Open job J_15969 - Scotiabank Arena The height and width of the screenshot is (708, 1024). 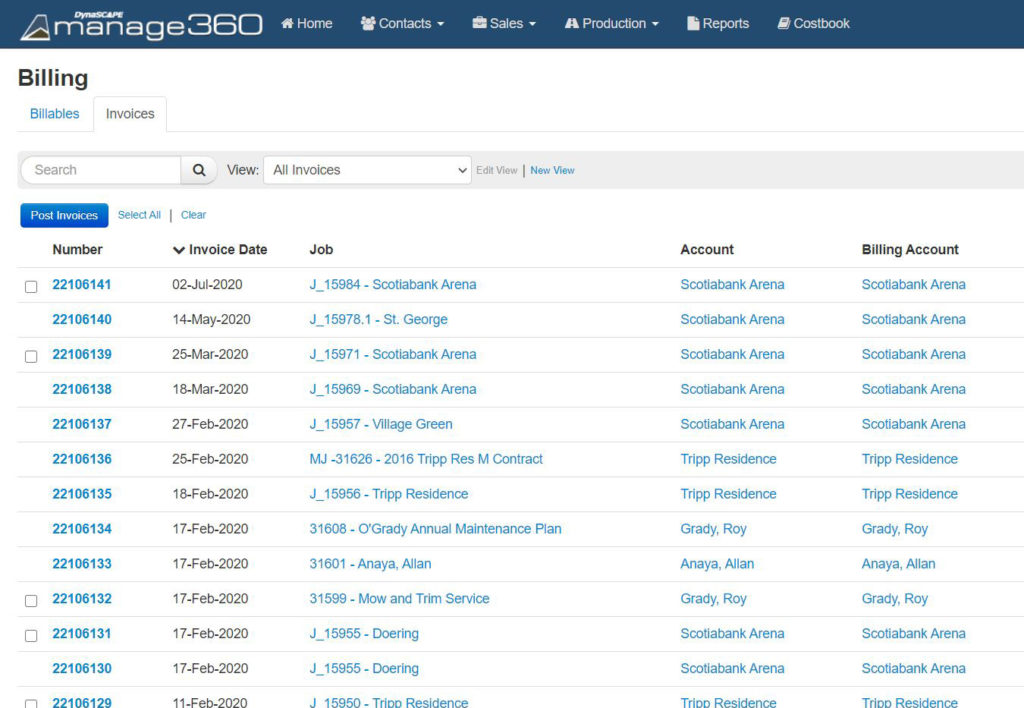(x=393, y=389)
